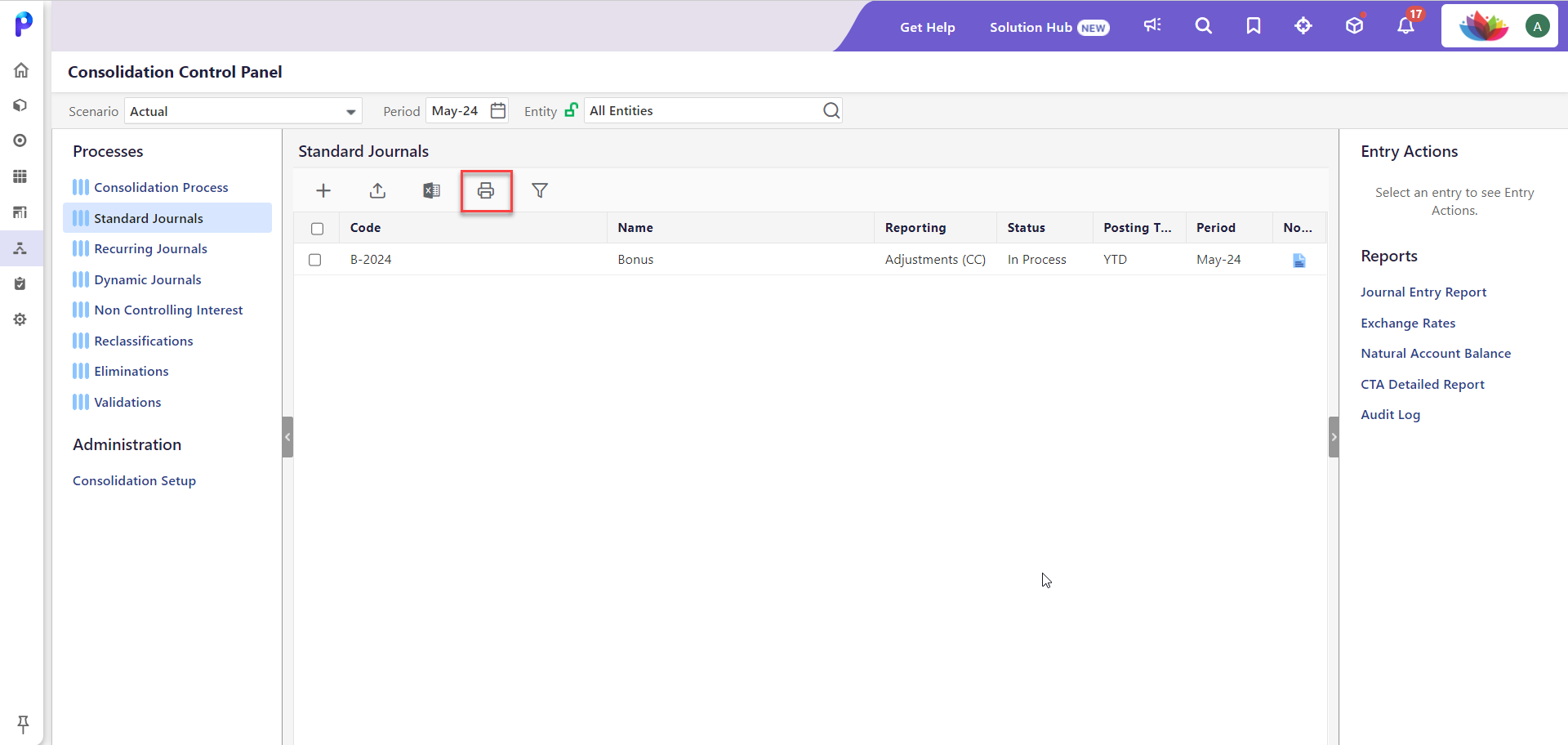Open the reports chart icon in sidebar
This screenshot has width=1568, height=745.
(x=20, y=212)
